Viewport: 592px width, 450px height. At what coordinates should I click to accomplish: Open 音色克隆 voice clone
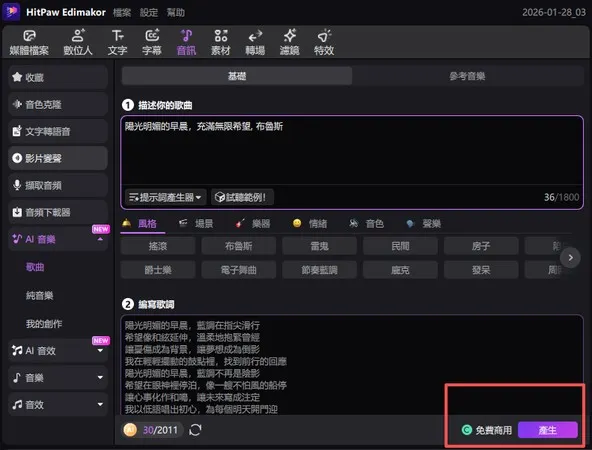point(58,105)
